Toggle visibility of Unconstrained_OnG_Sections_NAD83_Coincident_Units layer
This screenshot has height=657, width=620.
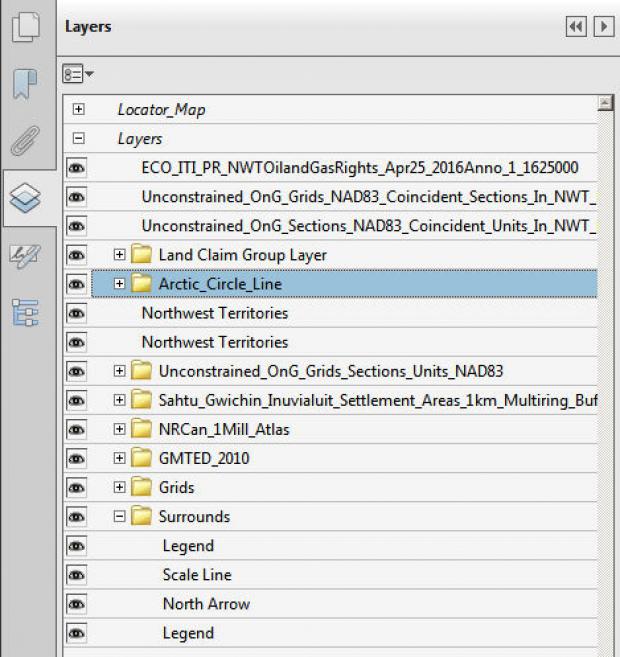(x=76, y=226)
